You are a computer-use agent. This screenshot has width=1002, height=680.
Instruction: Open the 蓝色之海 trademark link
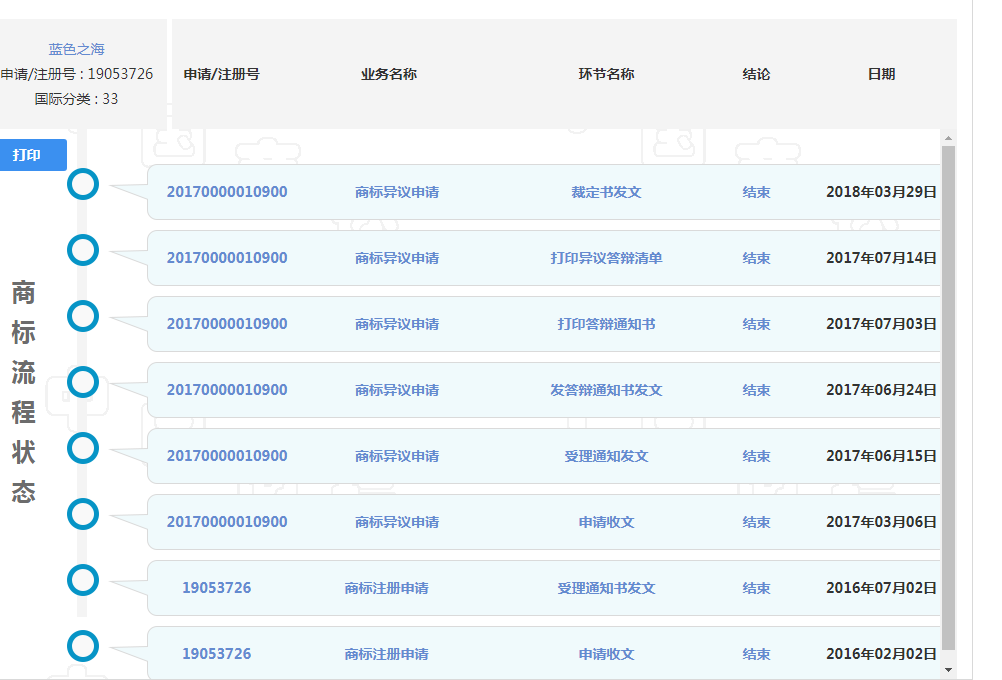77,49
